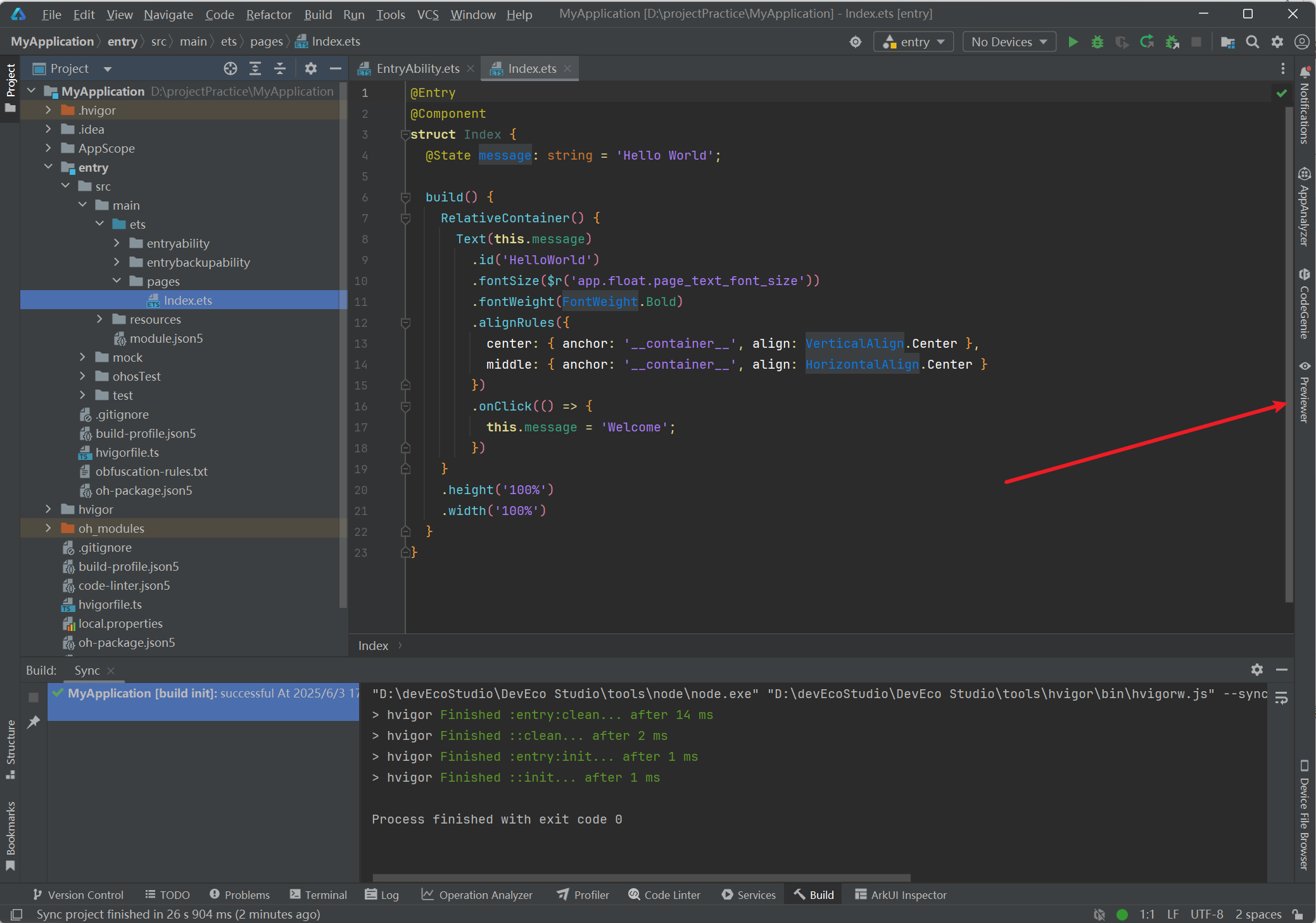Toggle read-only lock in status bar
This screenshot has height=923, width=1316.
(1298, 914)
